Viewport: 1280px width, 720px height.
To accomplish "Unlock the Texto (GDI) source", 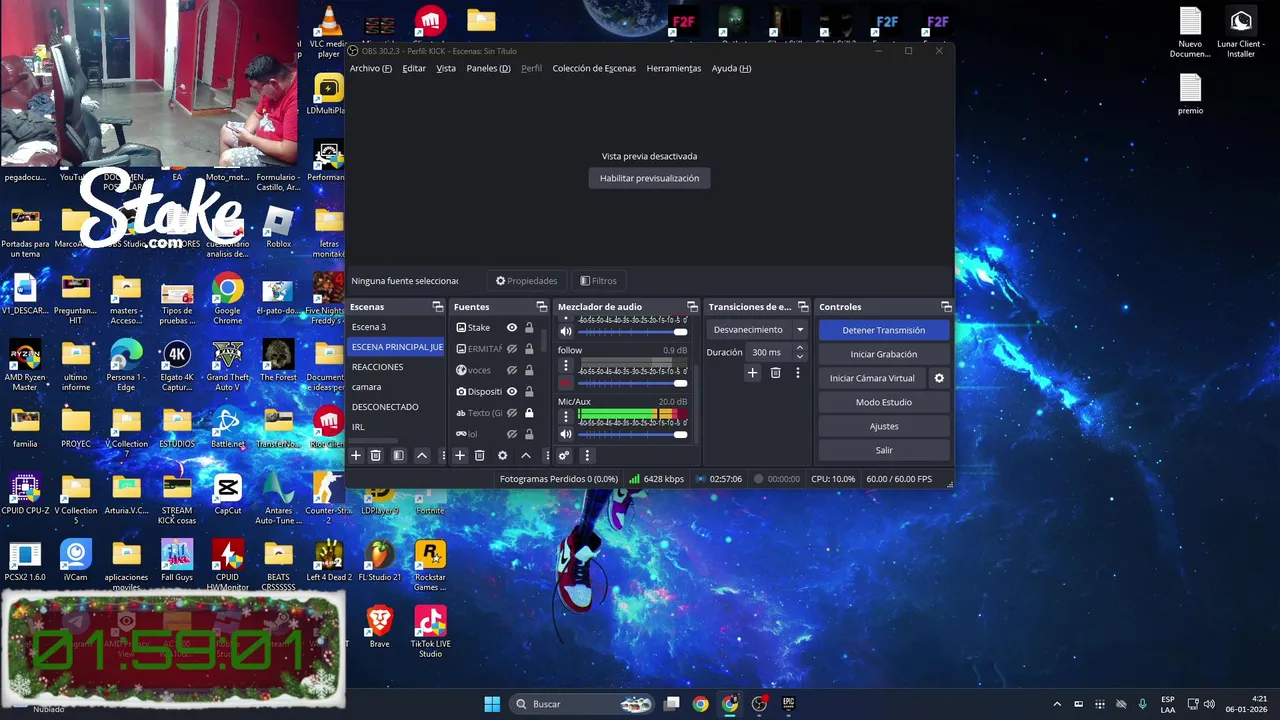I will click(529, 413).
